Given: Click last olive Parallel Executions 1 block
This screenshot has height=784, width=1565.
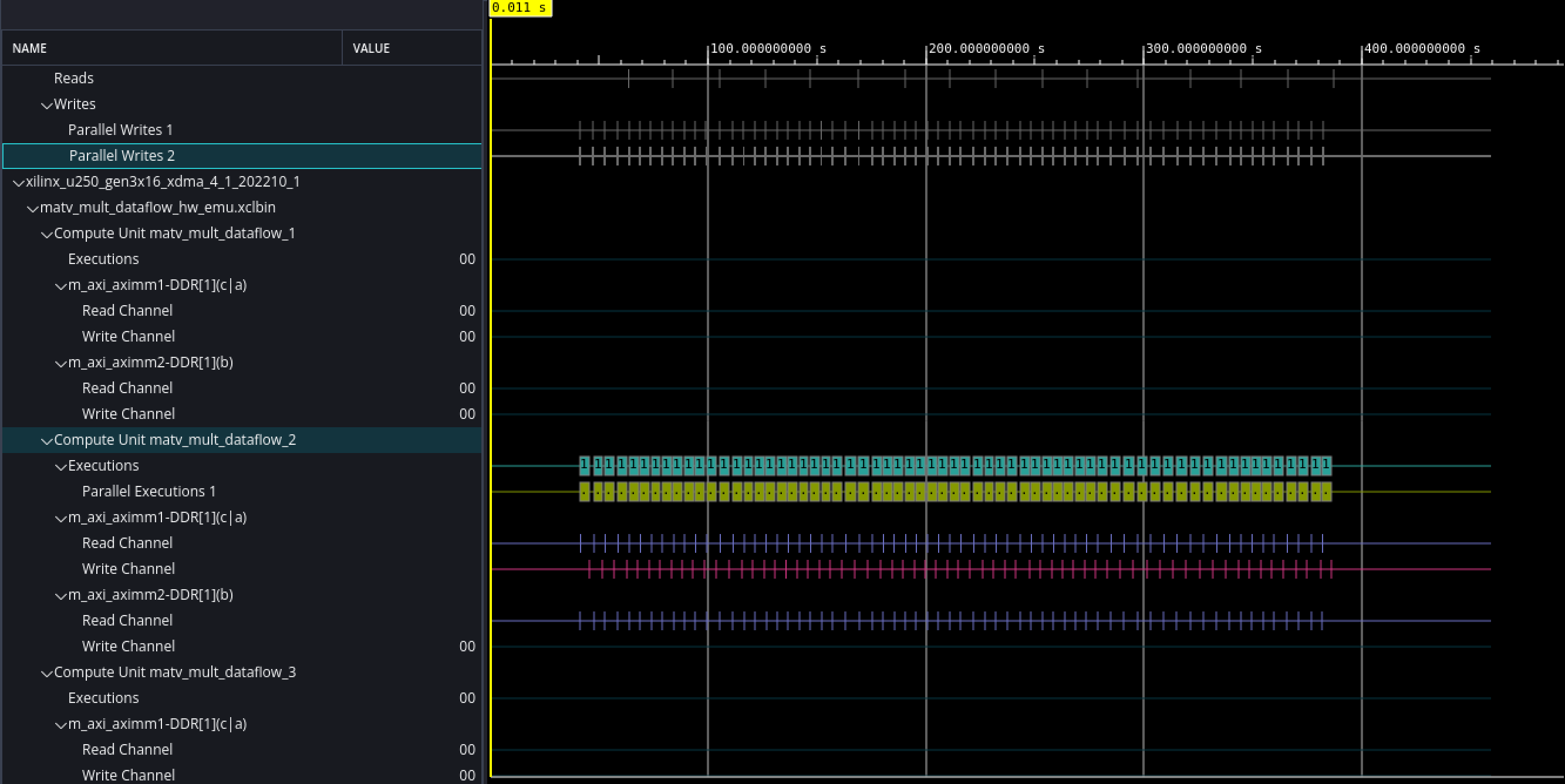Looking at the screenshot, I should (1326, 491).
